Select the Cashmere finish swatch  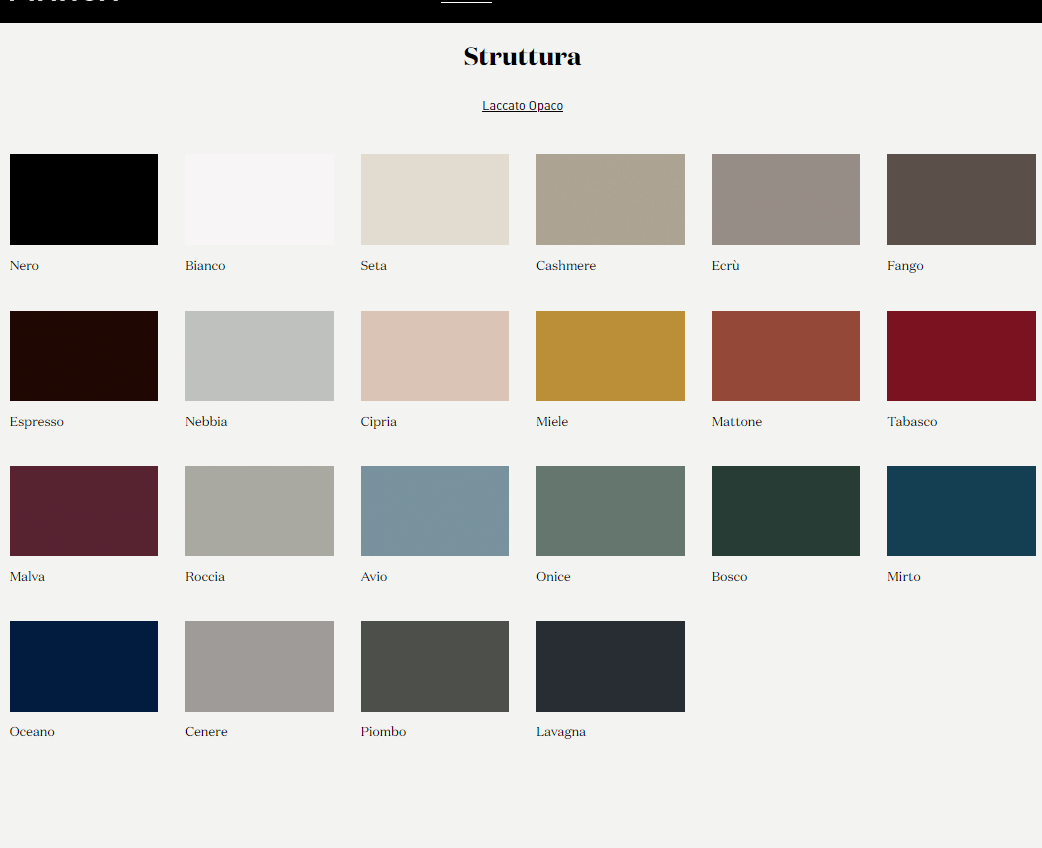(610, 199)
